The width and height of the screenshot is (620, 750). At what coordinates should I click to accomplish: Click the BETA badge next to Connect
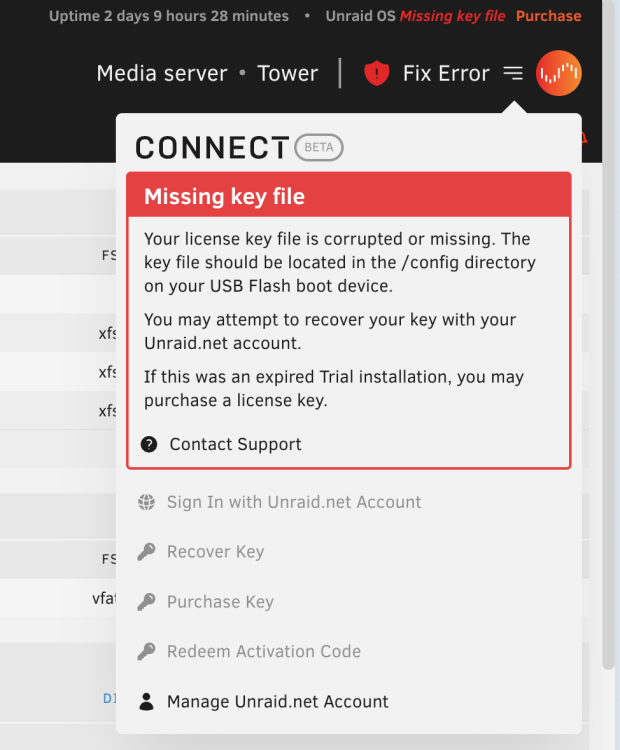pyautogui.click(x=319, y=147)
